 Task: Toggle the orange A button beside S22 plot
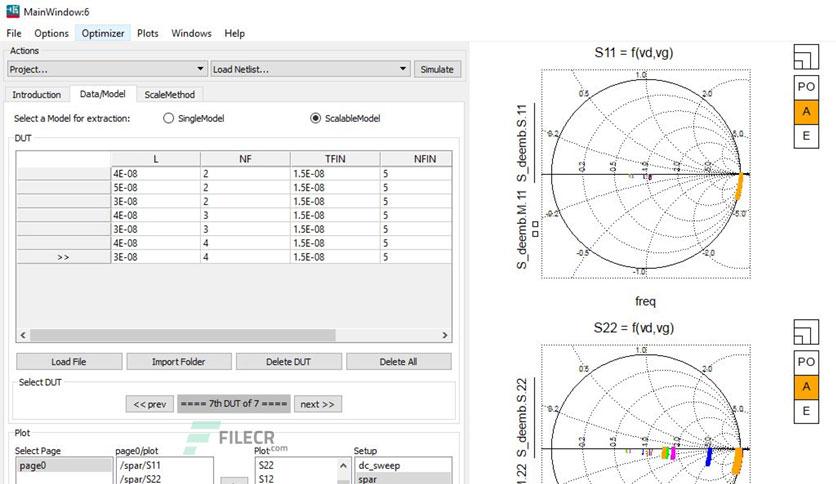806,386
